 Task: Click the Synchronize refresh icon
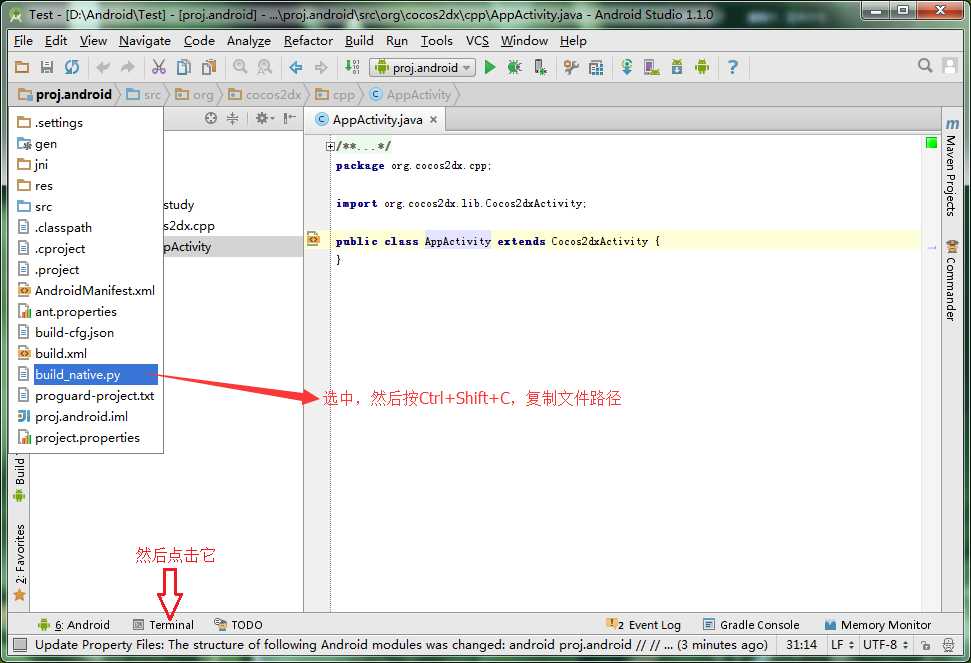pyautogui.click(x=72, y=67)
